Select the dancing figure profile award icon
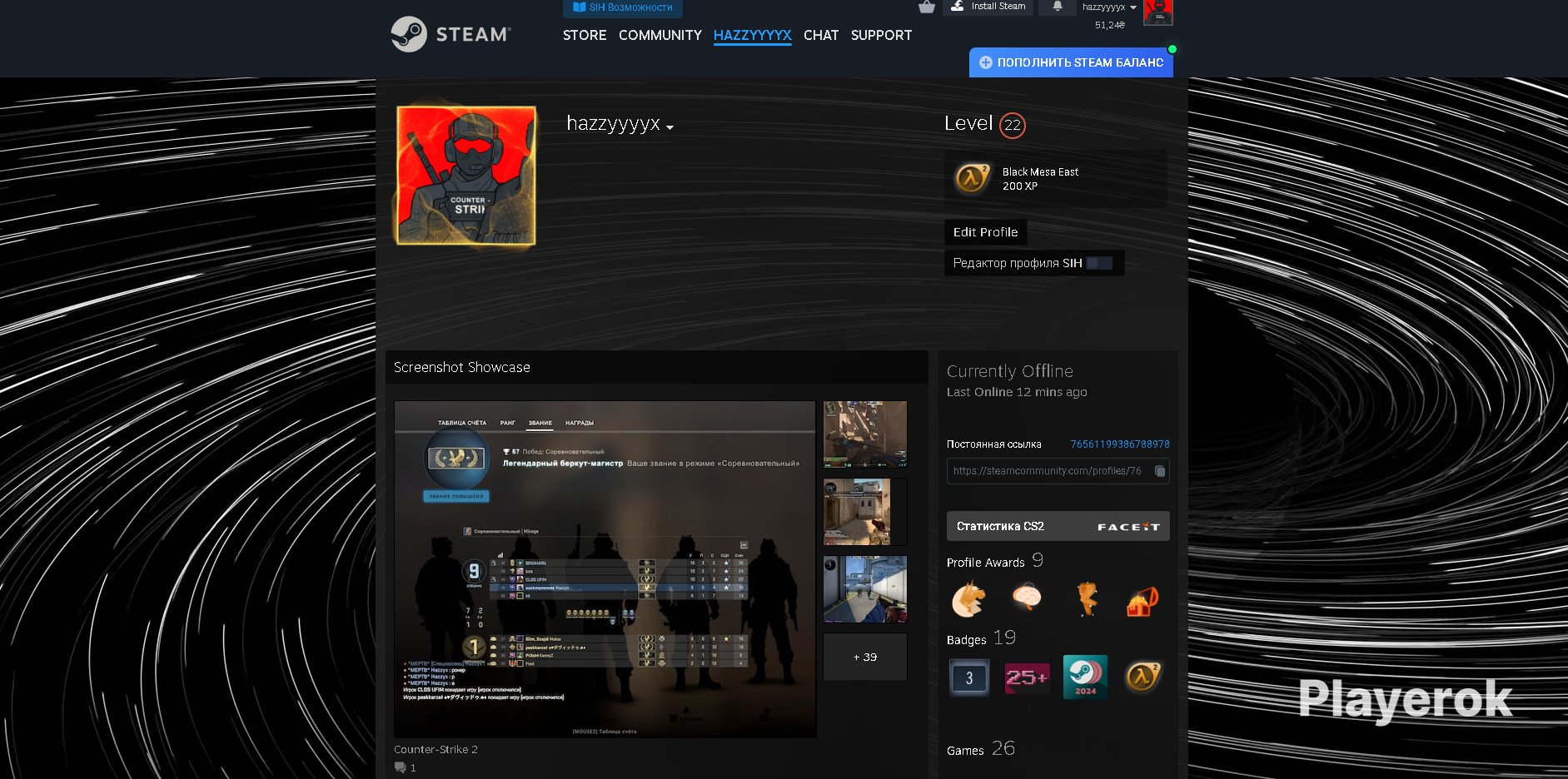Image resolution: width=1568 pixels, height=779 pixels. (1085, 599)
